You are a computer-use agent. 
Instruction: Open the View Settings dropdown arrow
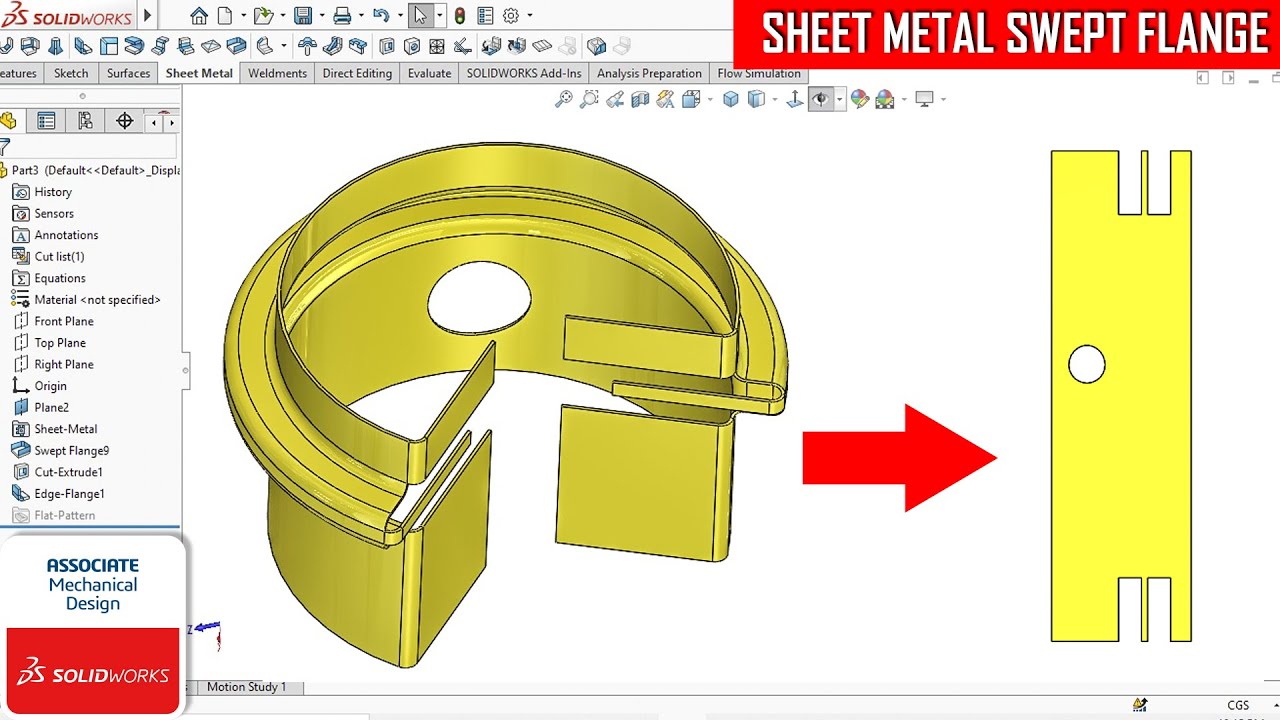pos(942,99)
